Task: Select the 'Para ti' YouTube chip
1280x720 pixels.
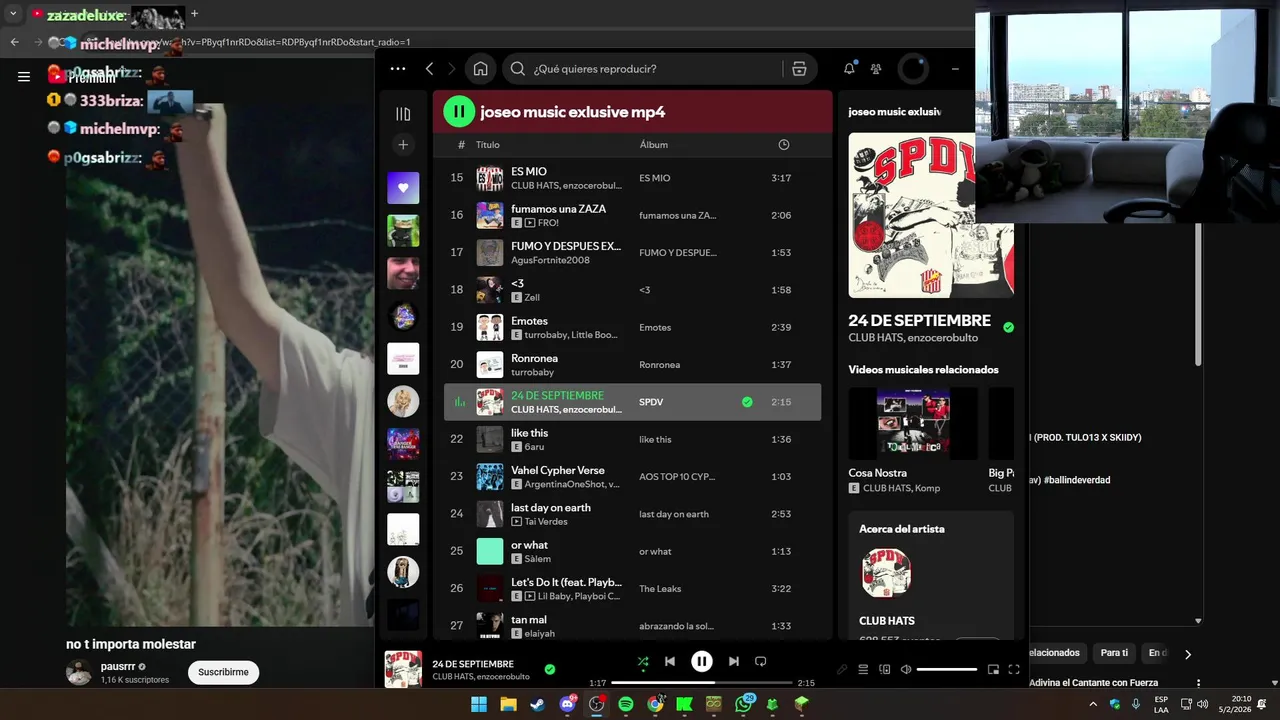Action: (x=1114, y=653)
